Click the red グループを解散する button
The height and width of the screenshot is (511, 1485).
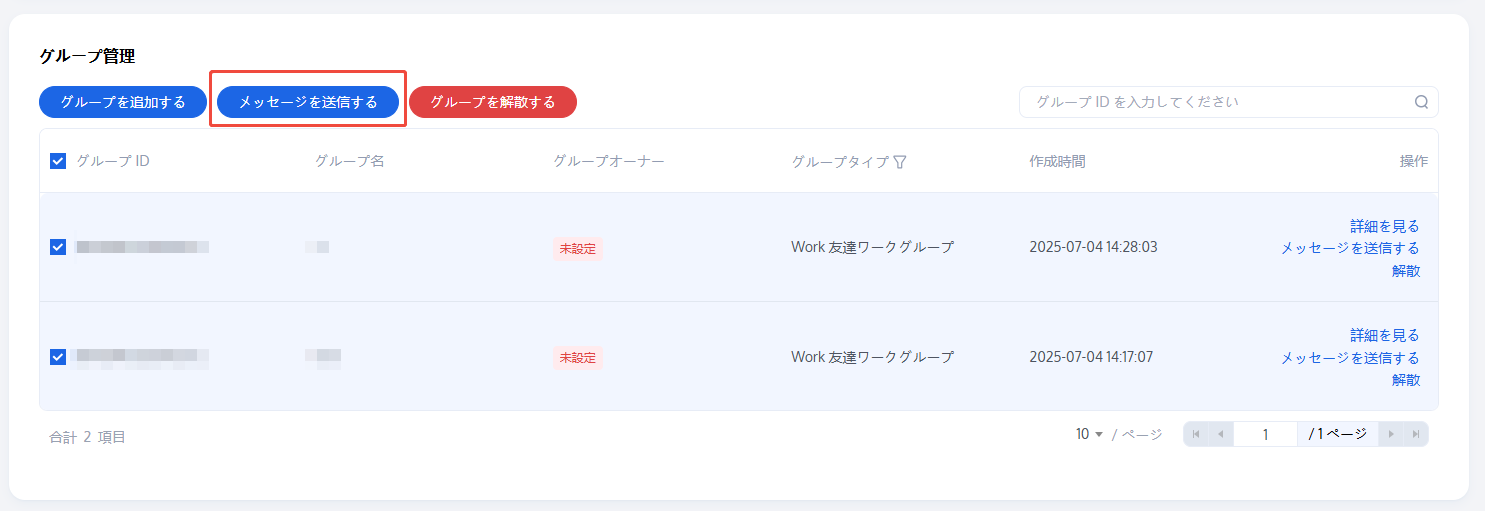click(492, 102)
